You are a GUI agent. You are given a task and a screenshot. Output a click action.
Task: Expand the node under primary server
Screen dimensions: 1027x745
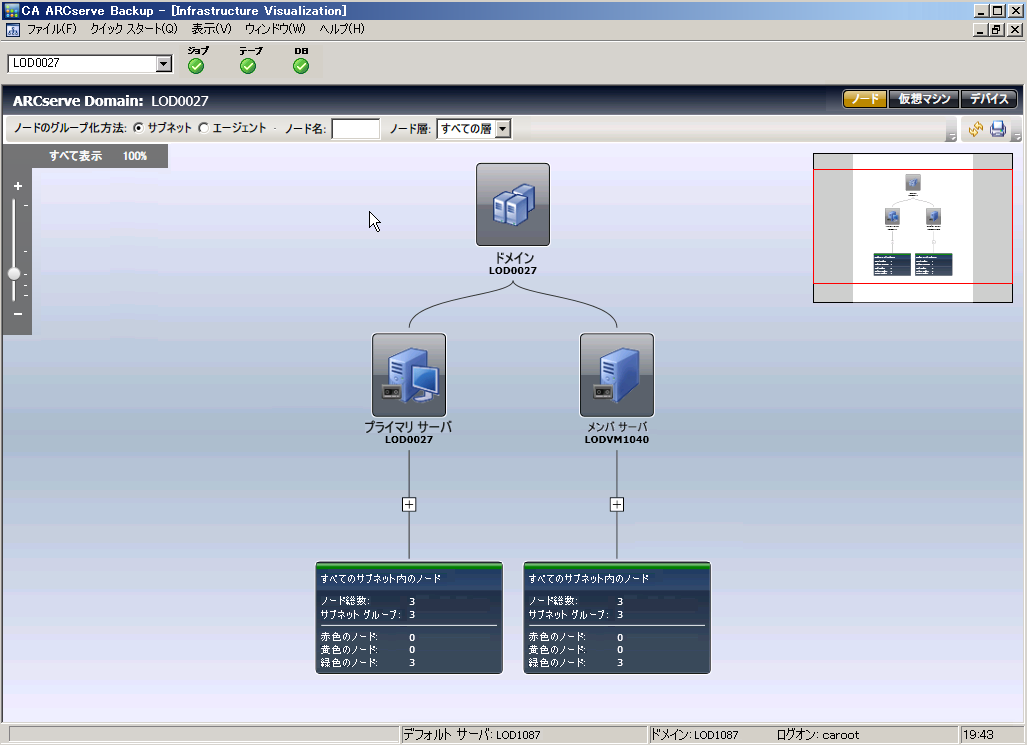(408, 504)
